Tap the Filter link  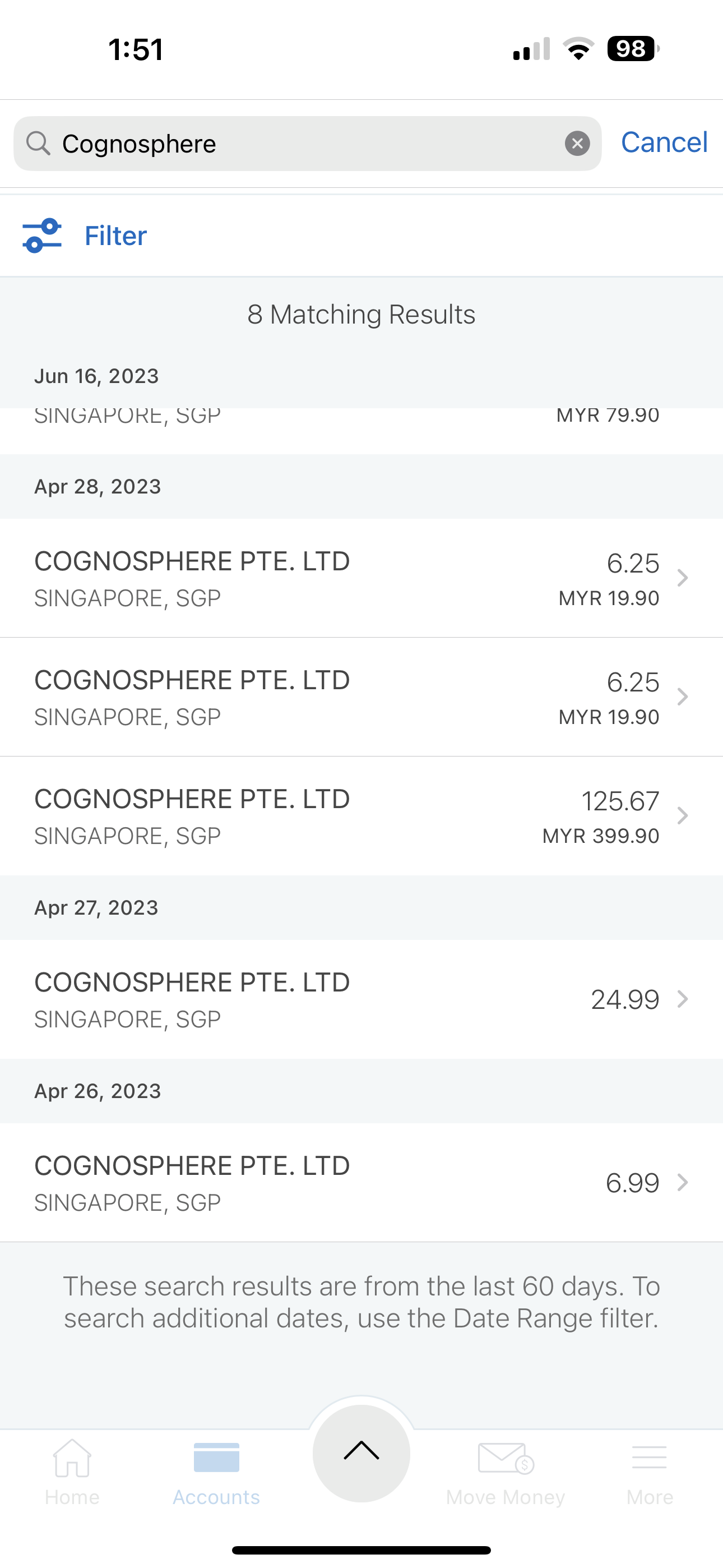click(x=115, y=236)
